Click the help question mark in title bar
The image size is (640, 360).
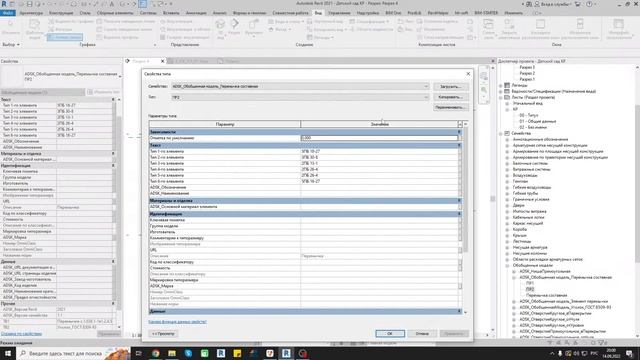click(x=589, y=4)
